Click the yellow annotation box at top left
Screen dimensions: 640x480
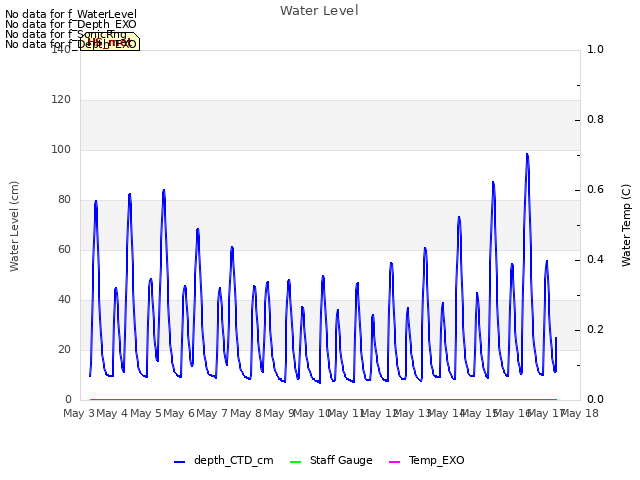[x=109, y=42]
